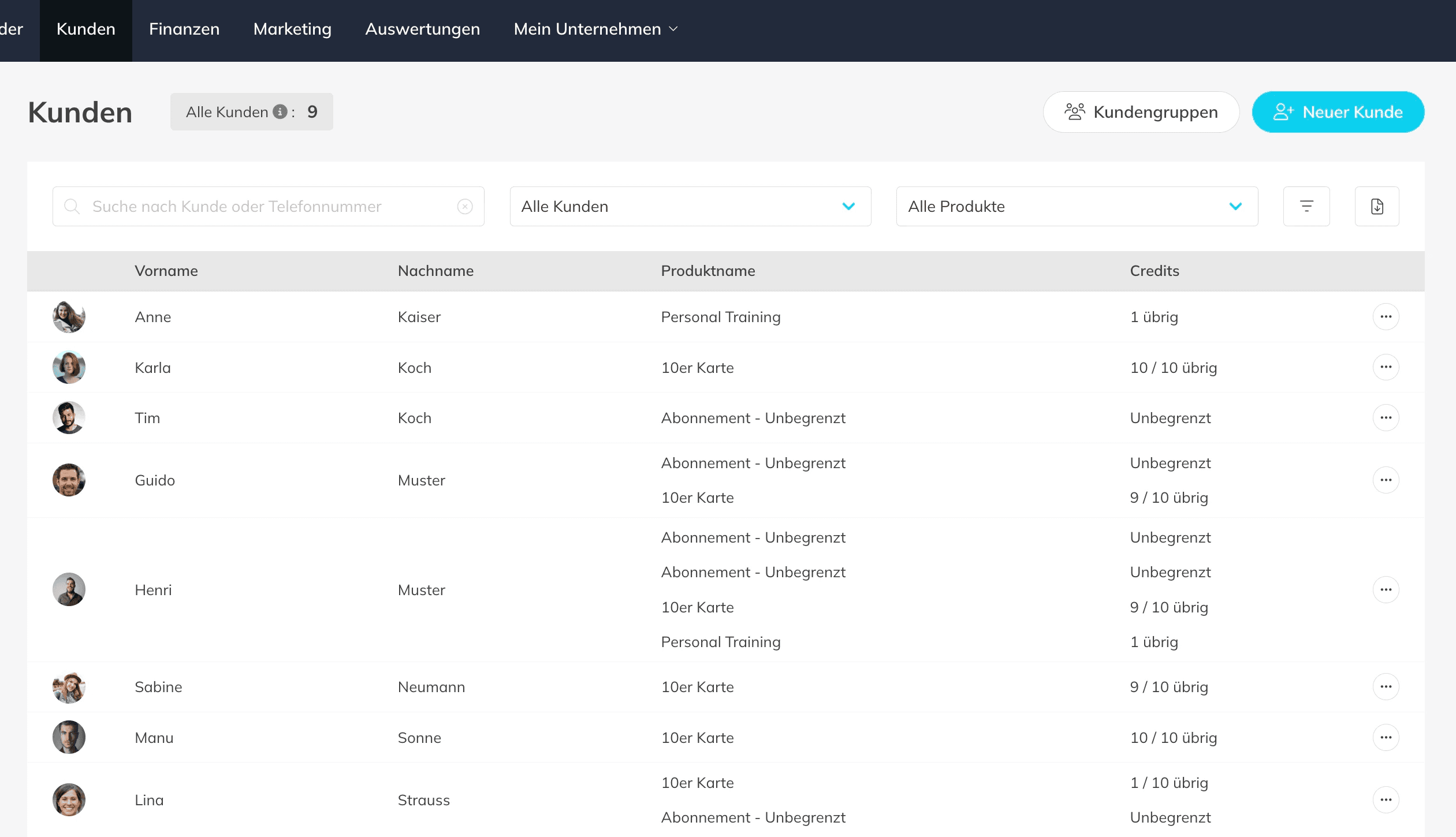Switch to the Finanzen tab
Image resolution: width=1456 pixels, height=837 pixels.
point(184,29)
